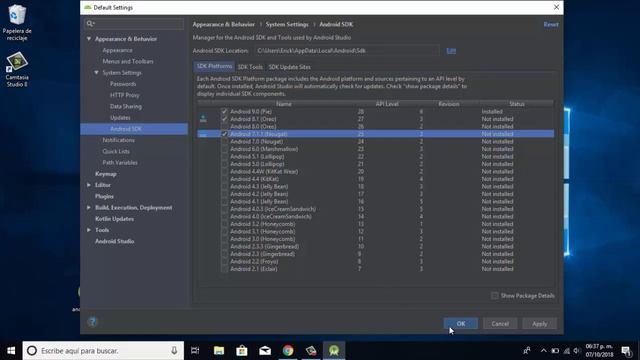The height and width of the screenshot is (360, 640).
Task: Click the Reset link
Action: [551, 24]
